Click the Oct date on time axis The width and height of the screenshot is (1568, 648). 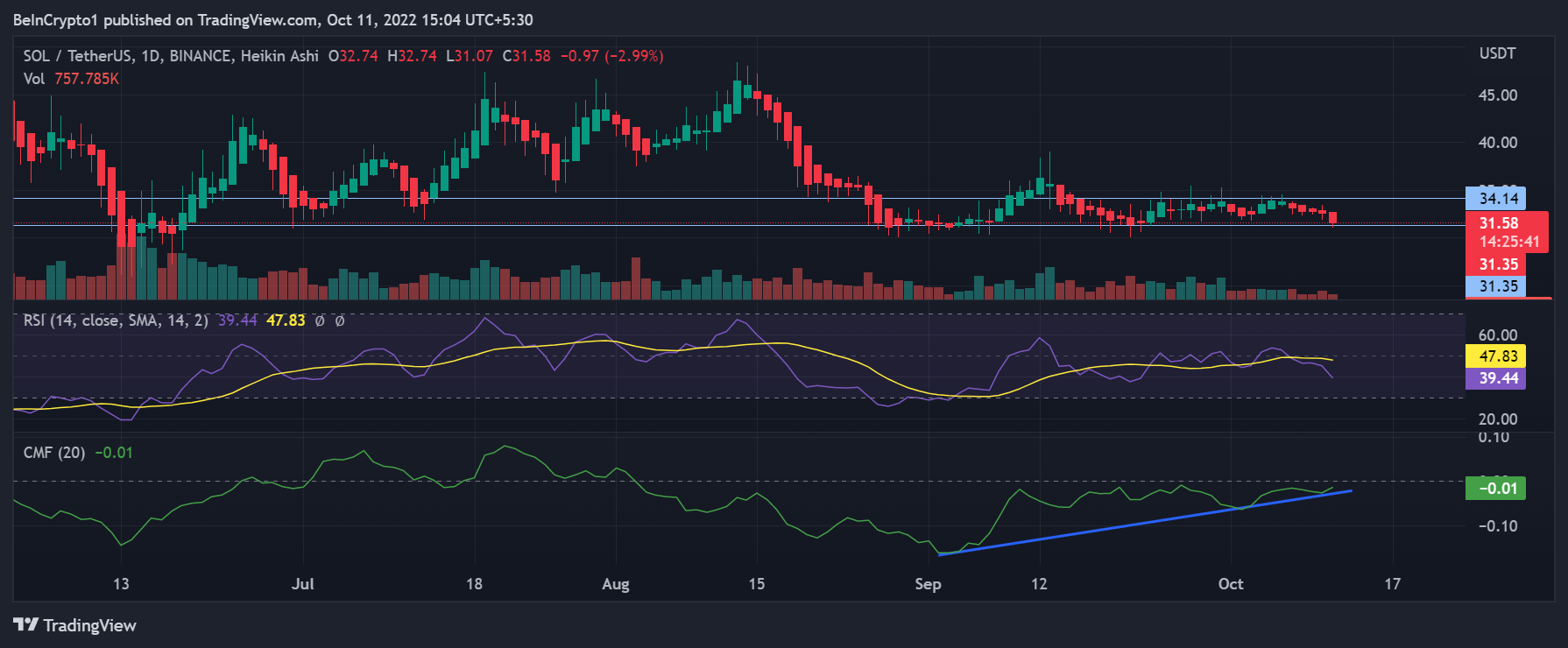point(1230,584)
